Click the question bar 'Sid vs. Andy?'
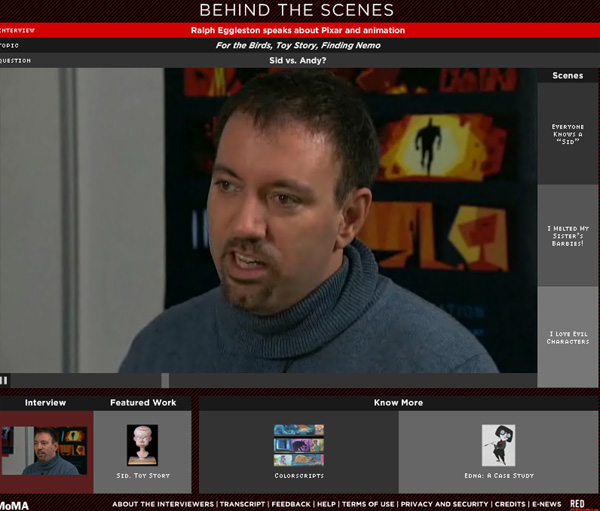 pos(299,60)
